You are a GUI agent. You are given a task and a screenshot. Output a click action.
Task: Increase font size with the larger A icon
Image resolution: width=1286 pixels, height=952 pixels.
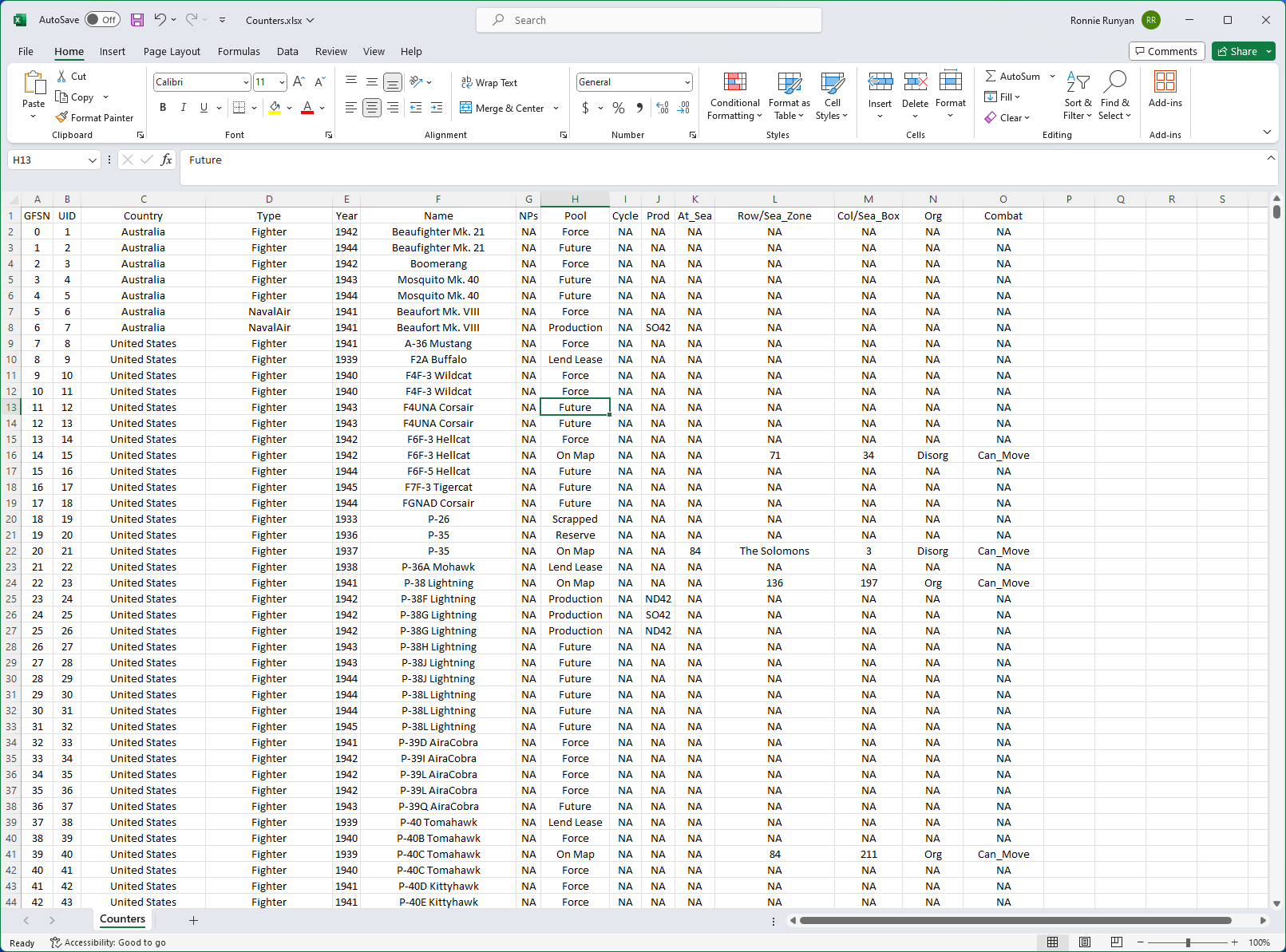(299, 81)
